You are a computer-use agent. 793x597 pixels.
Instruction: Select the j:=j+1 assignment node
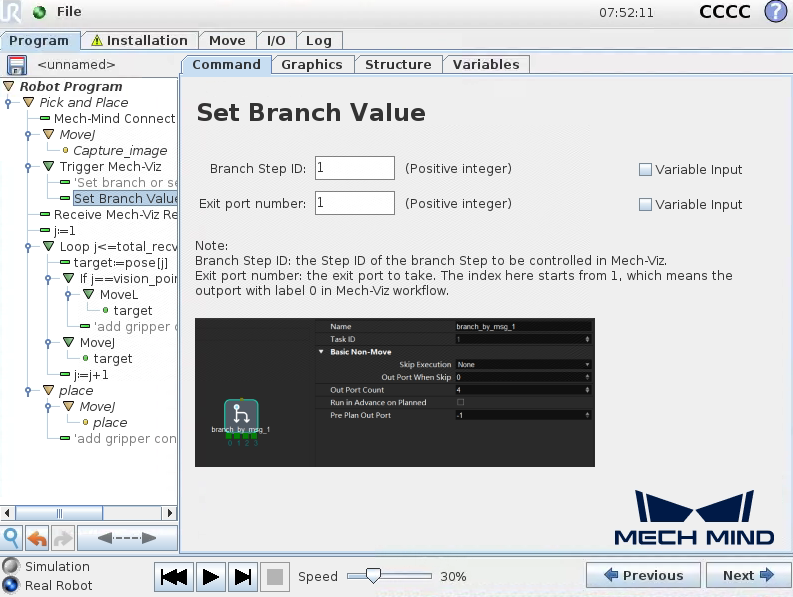point(91,374)
